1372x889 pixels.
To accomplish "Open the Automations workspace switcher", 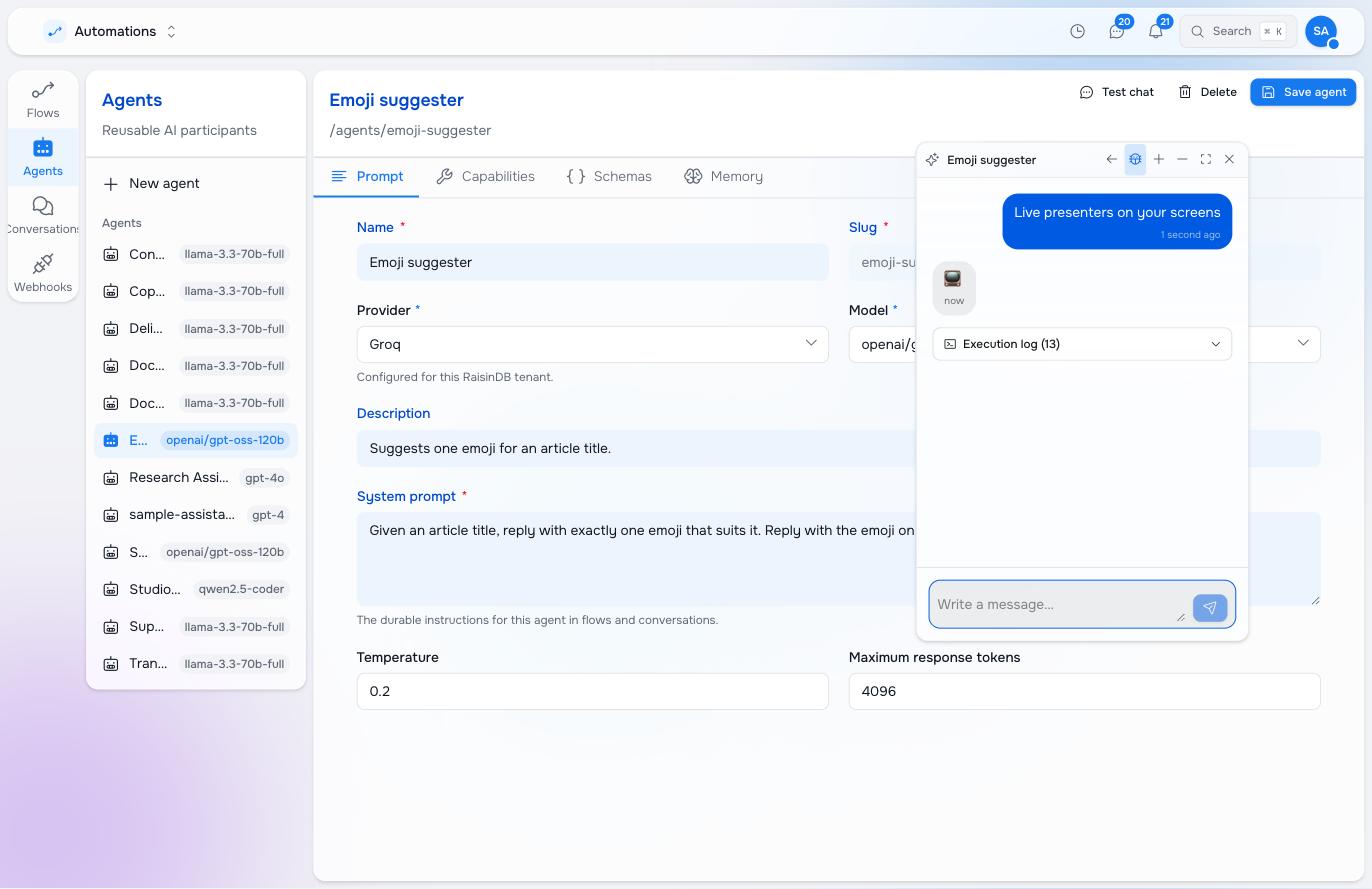I will pos(111,31).
